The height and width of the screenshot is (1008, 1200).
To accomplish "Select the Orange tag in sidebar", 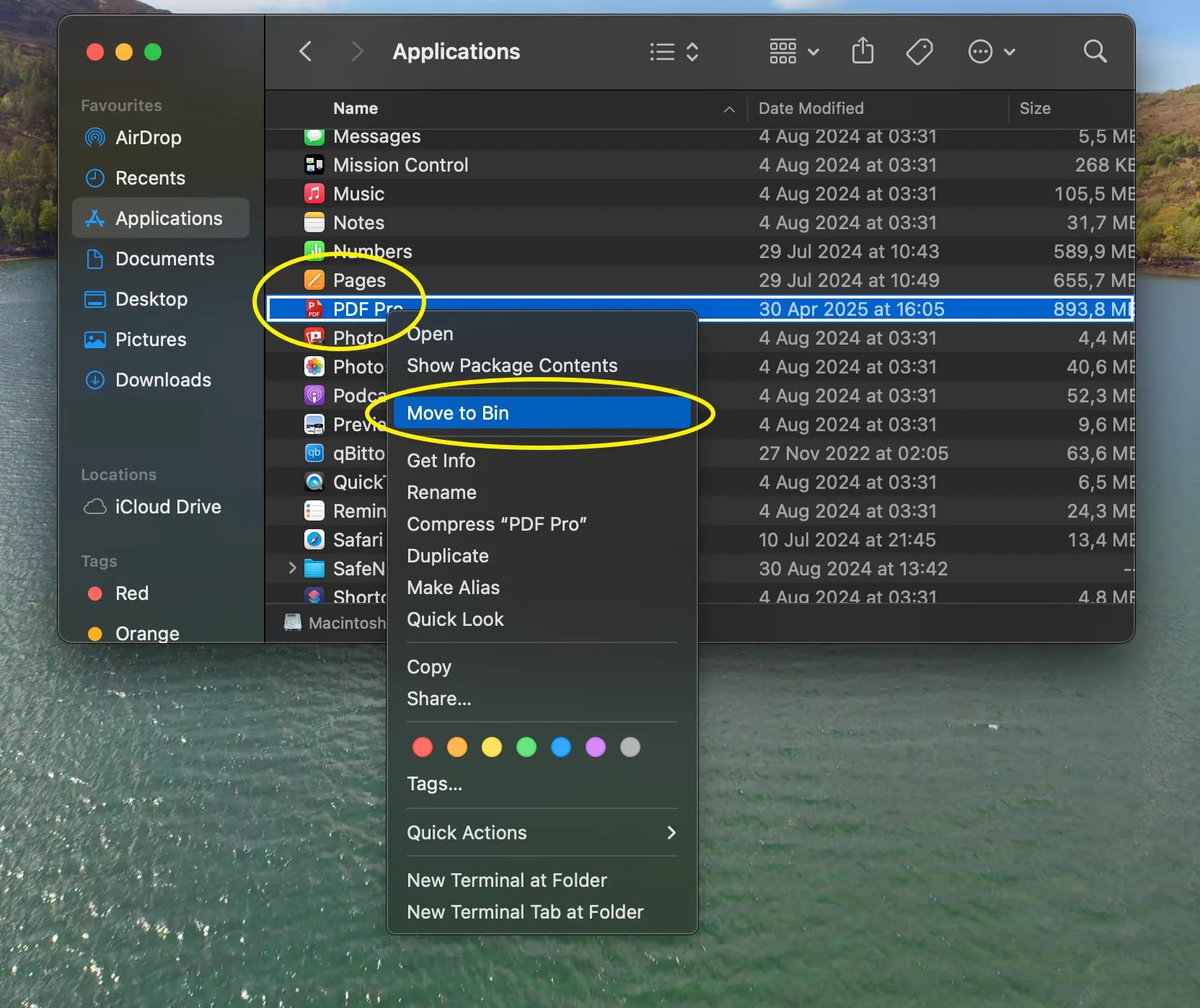I will pyautogui.click(x=161, y=632).
